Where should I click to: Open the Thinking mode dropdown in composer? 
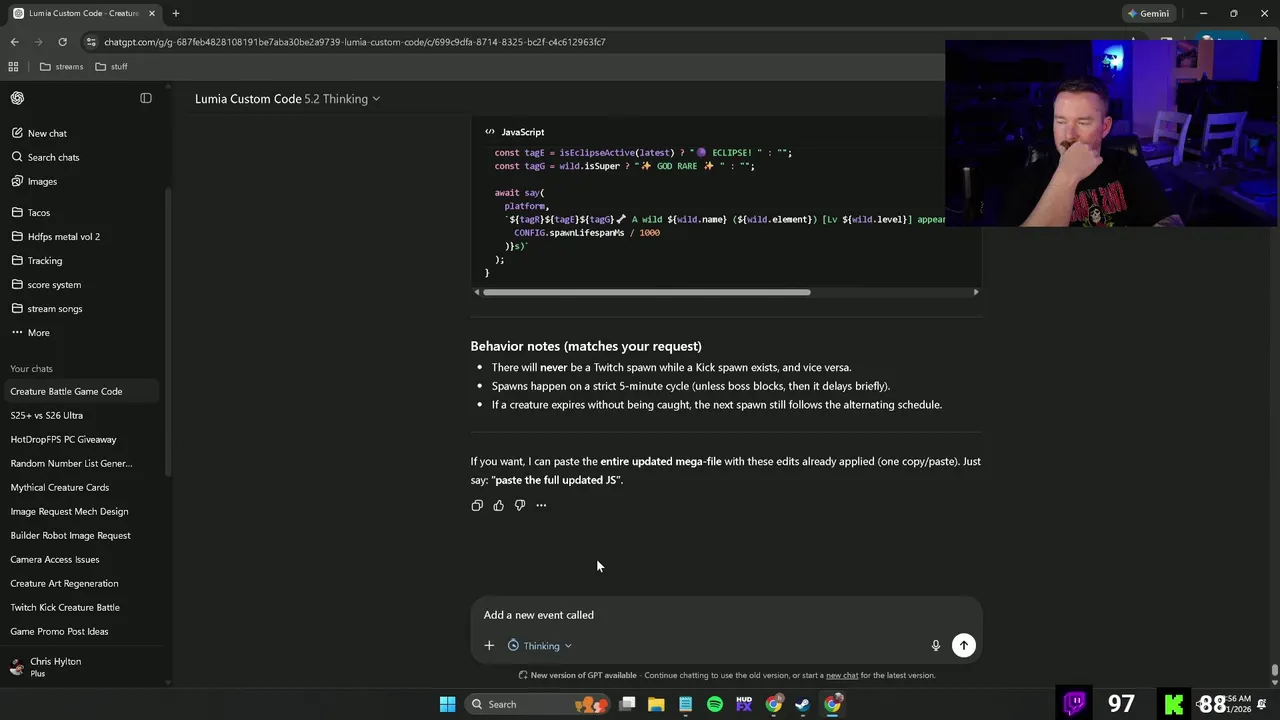[x=540, y=646]
